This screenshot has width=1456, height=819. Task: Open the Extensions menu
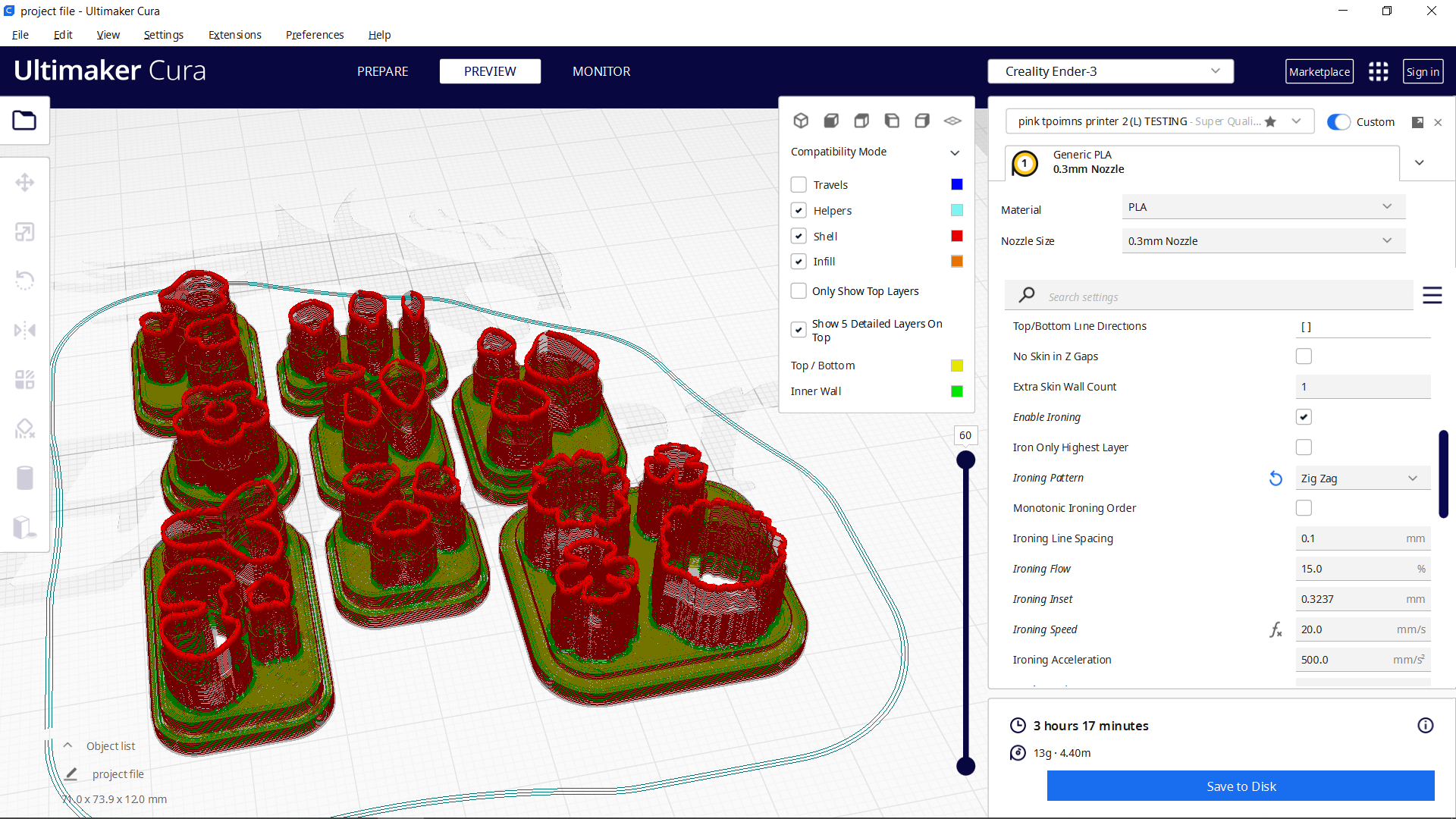[x=234, y=35]
